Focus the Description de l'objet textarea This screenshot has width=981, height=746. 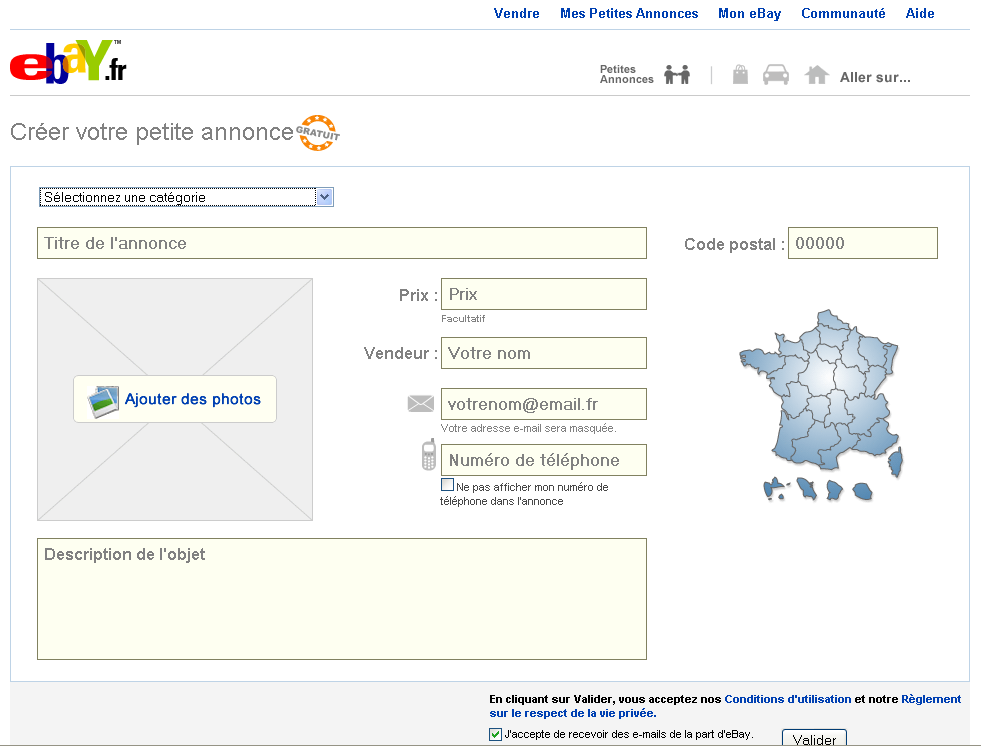(x=342, y=599)
